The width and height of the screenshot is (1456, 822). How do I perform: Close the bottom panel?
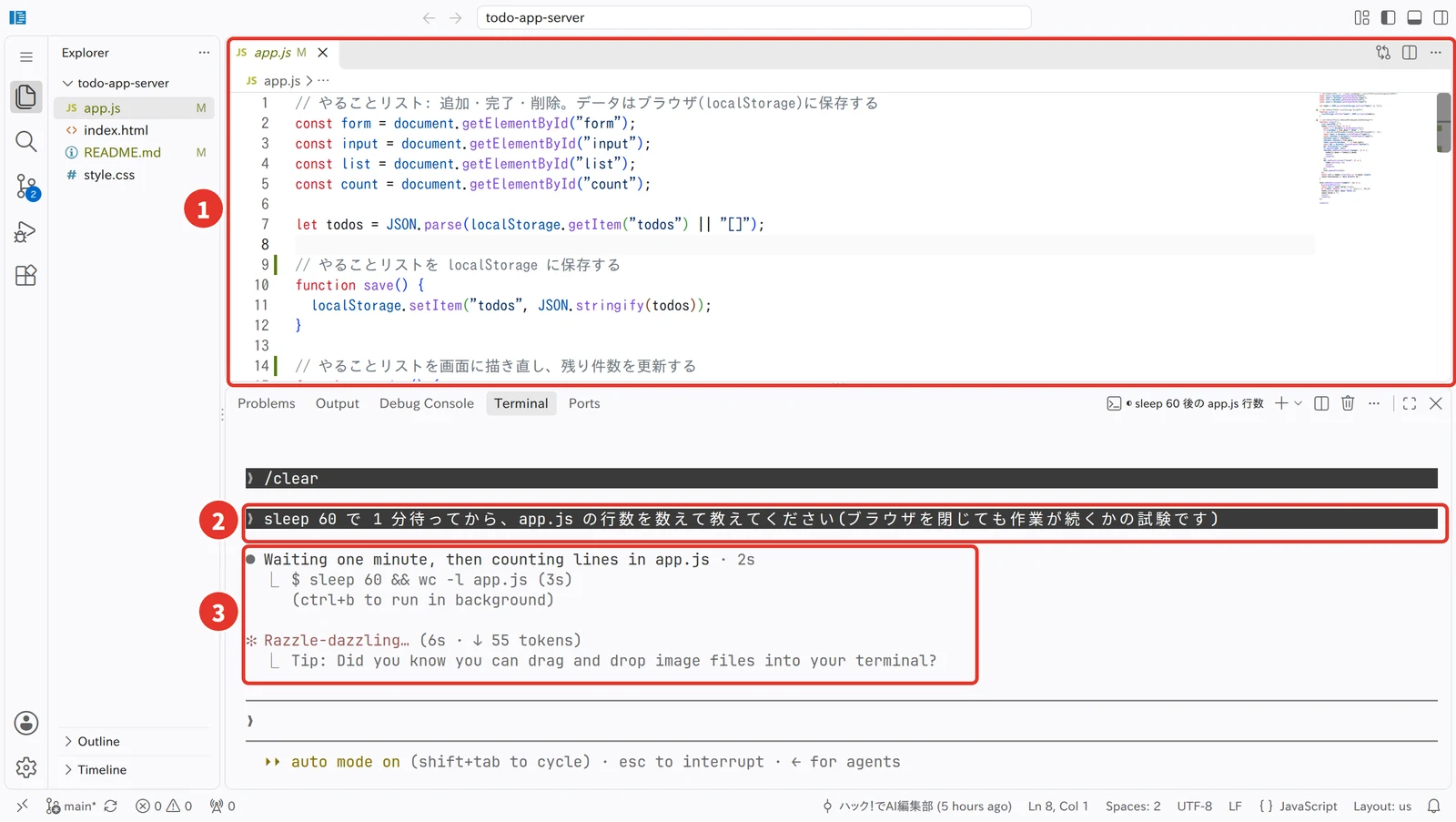[x=1436, y=403]
